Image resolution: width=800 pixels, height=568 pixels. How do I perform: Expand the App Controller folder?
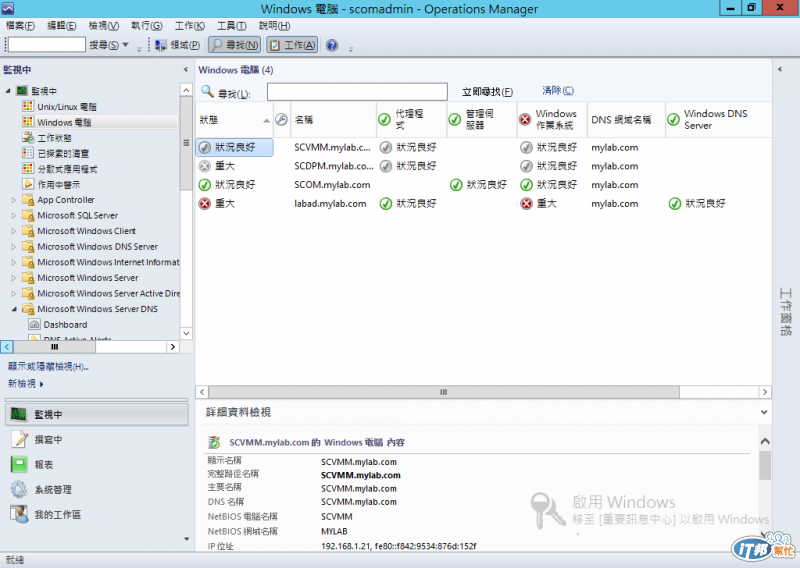tap(14, 200)
